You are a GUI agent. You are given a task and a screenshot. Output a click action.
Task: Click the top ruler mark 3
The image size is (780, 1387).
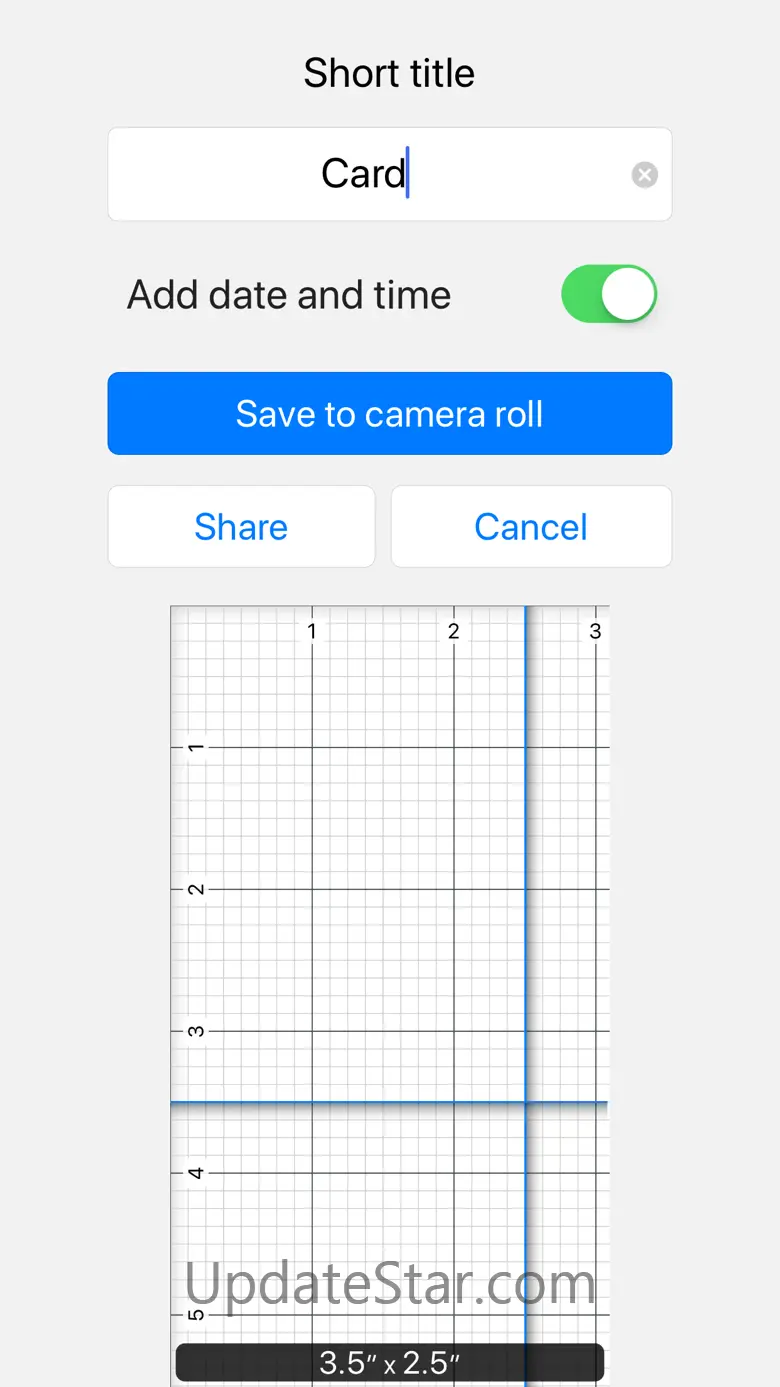point(595,631)
